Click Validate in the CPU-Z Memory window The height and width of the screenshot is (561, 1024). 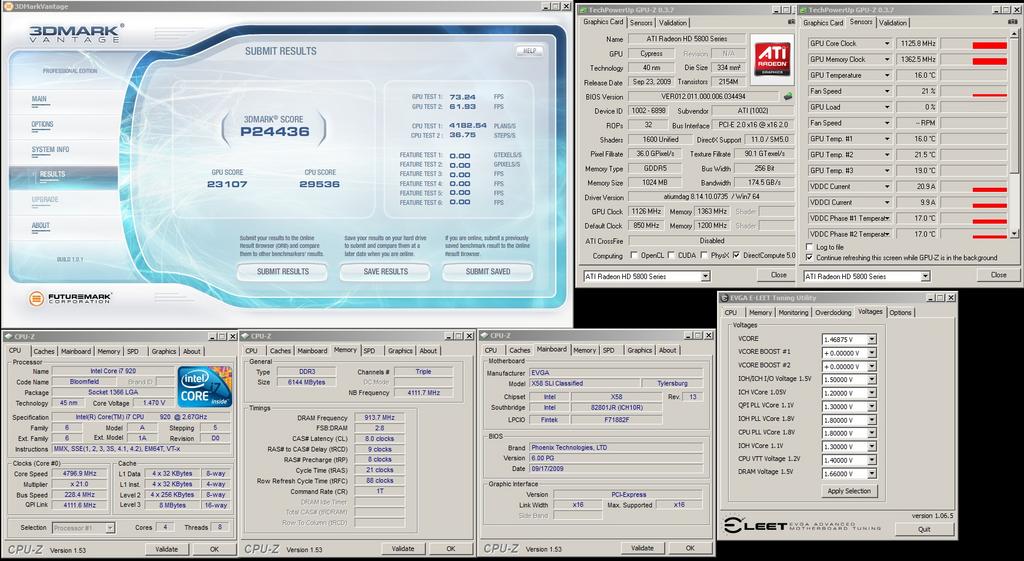(403, 549)
